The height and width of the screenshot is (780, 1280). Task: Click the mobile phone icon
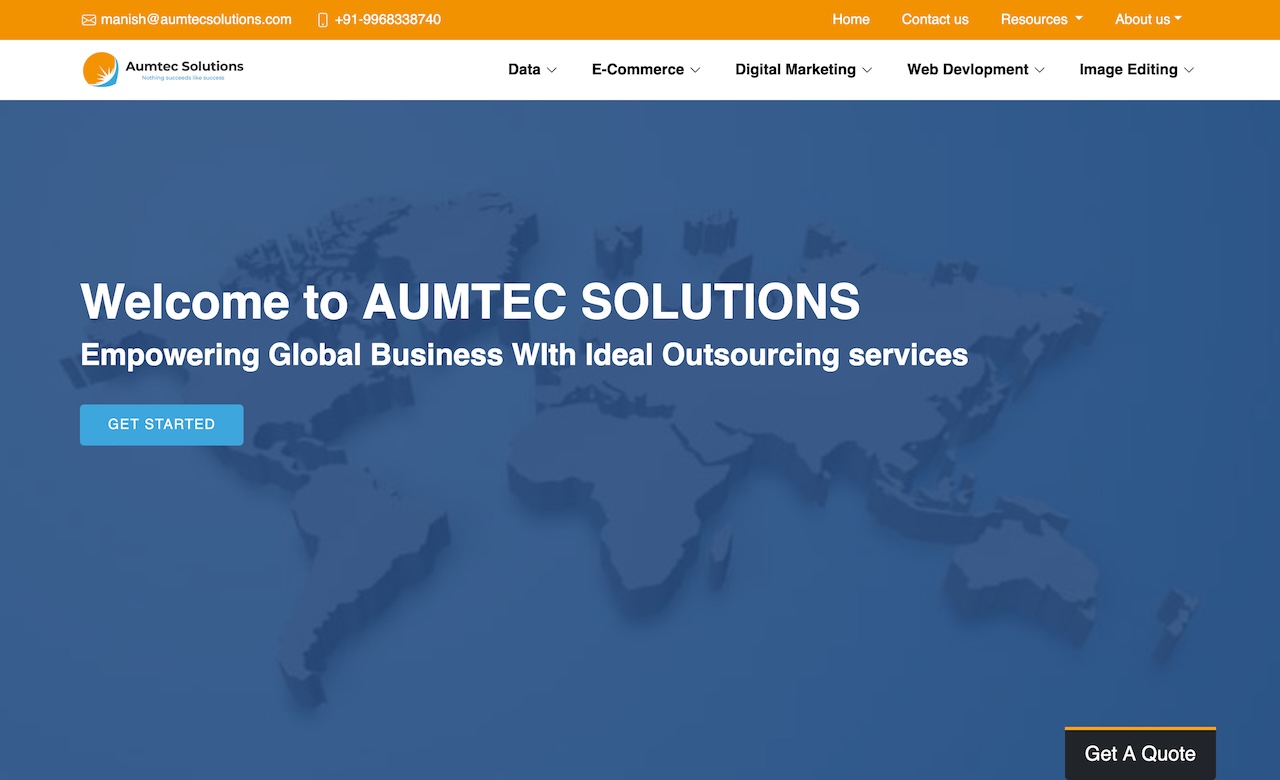click(x=323, y=20)
